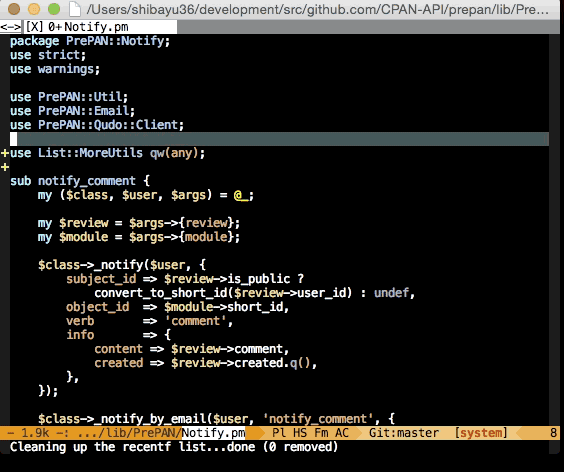Click the 'subject_id' hash key
Image resolution: width=564 pixels, height=472 pixels.
(101, 279)
